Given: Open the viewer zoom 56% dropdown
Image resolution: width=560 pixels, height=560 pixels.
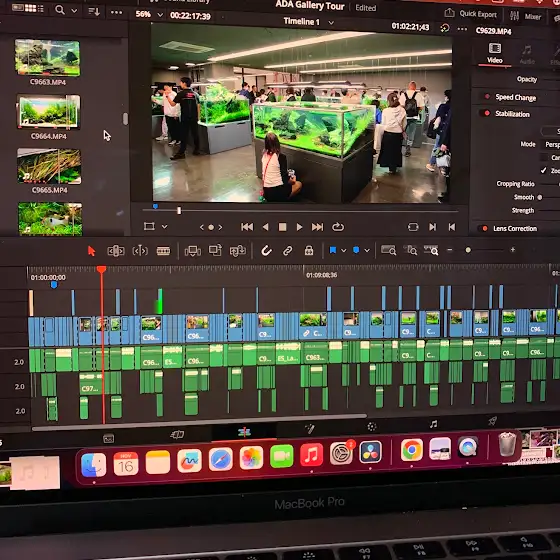Looking at the screenshot, I should 160,15.
